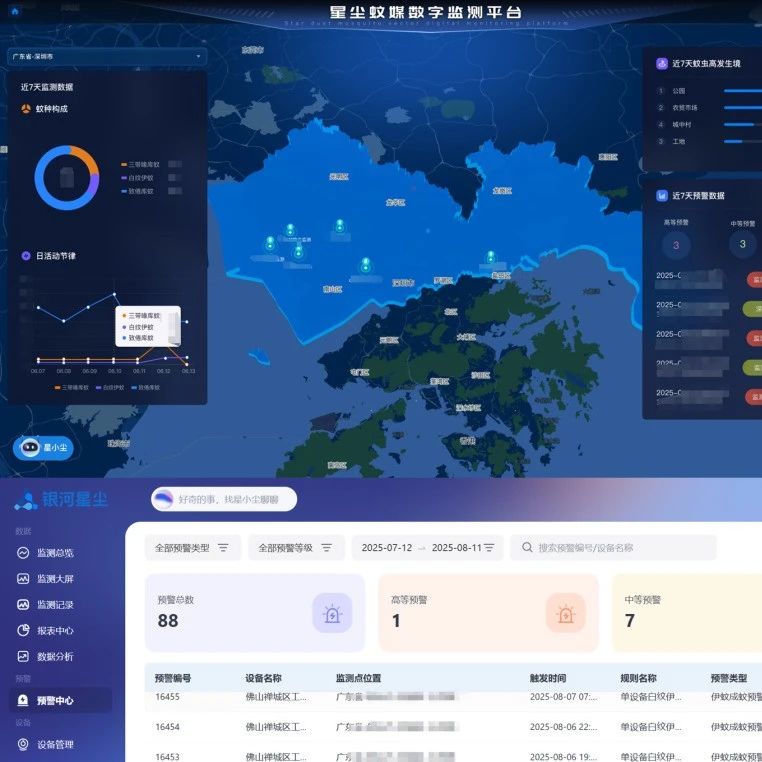Toggle 白纹伊蚊 in donut chart legend
762x762 pixels.
point(138,178)
